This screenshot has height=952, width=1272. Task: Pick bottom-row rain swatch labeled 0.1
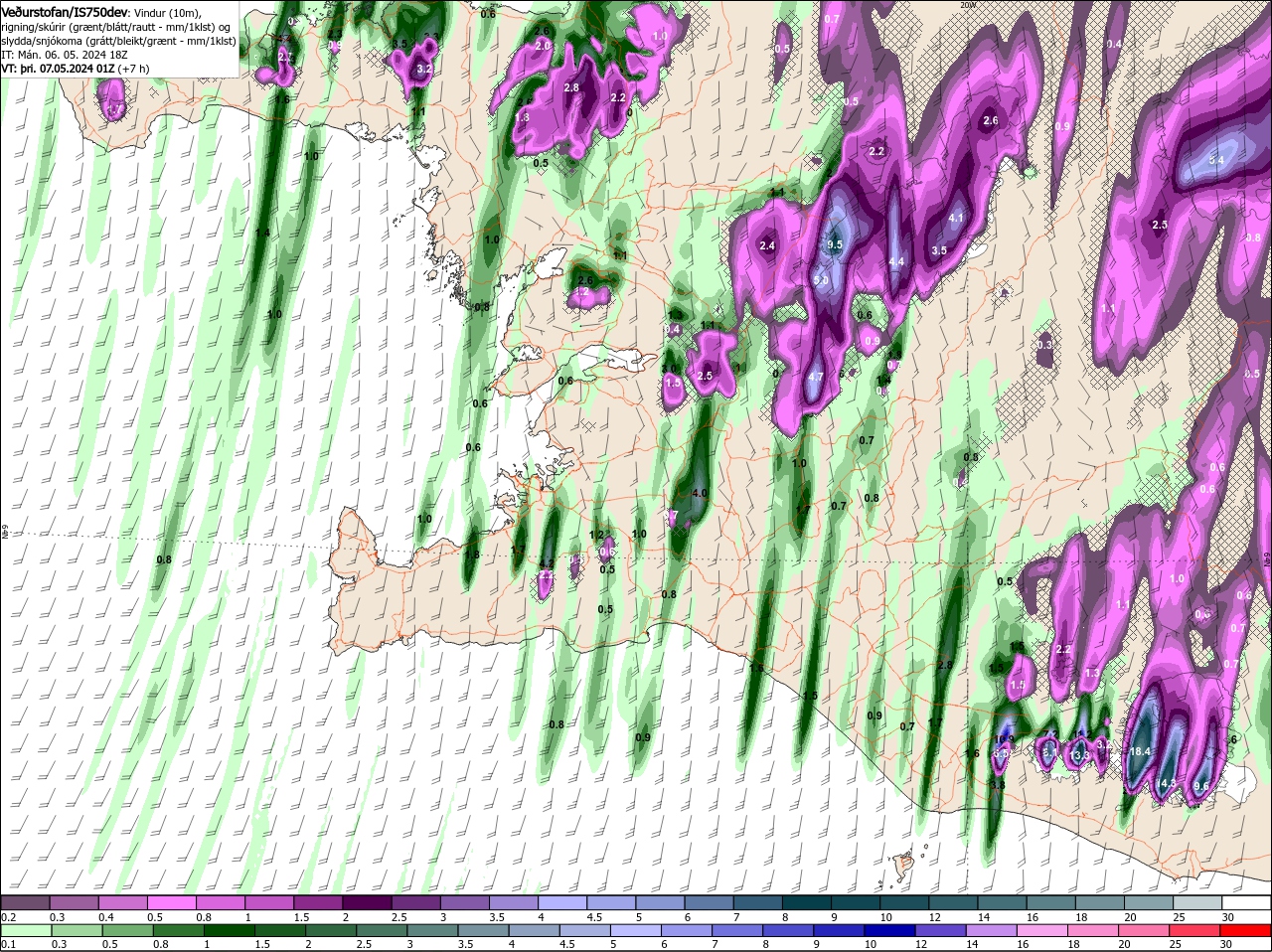pos(25,929)
